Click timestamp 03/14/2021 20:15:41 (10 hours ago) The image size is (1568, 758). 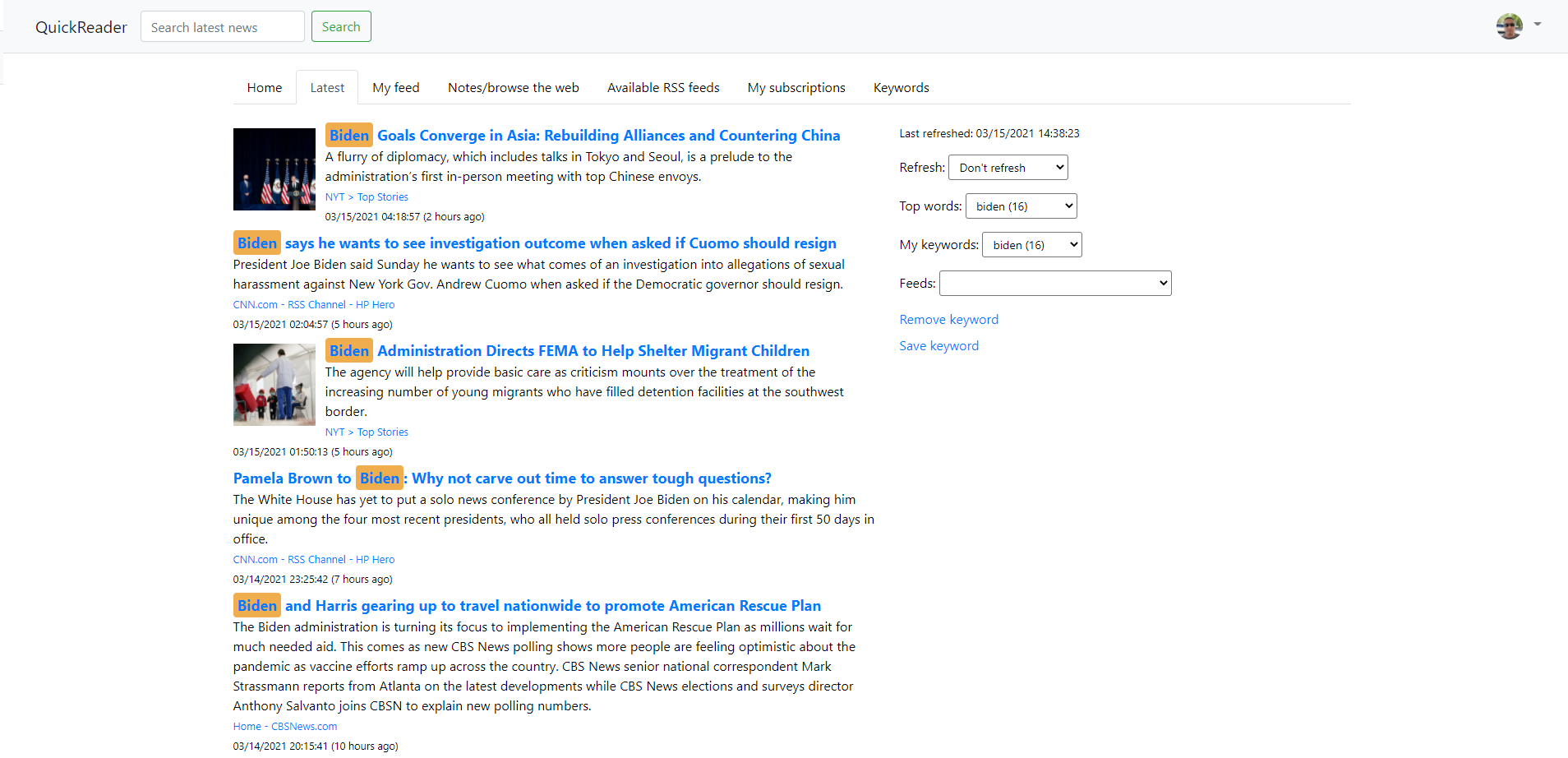(x=316, y=746)
